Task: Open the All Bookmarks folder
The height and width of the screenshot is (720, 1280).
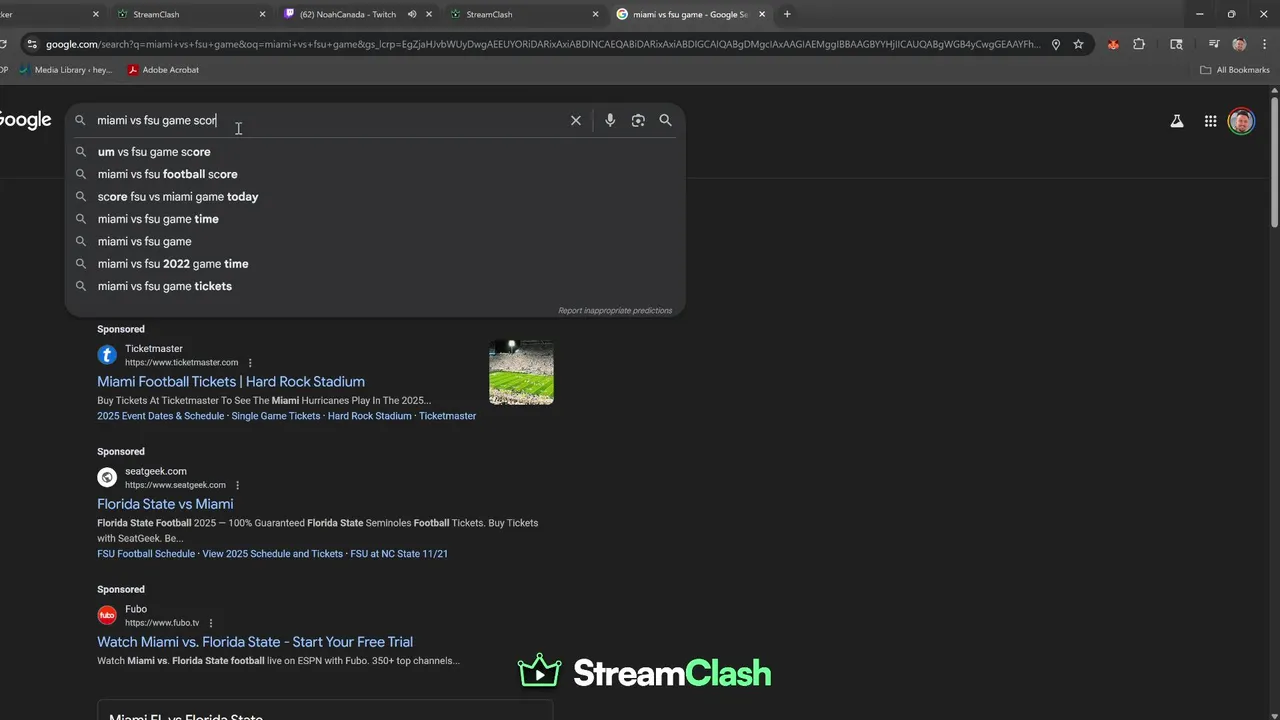Action: [1235, 70]
